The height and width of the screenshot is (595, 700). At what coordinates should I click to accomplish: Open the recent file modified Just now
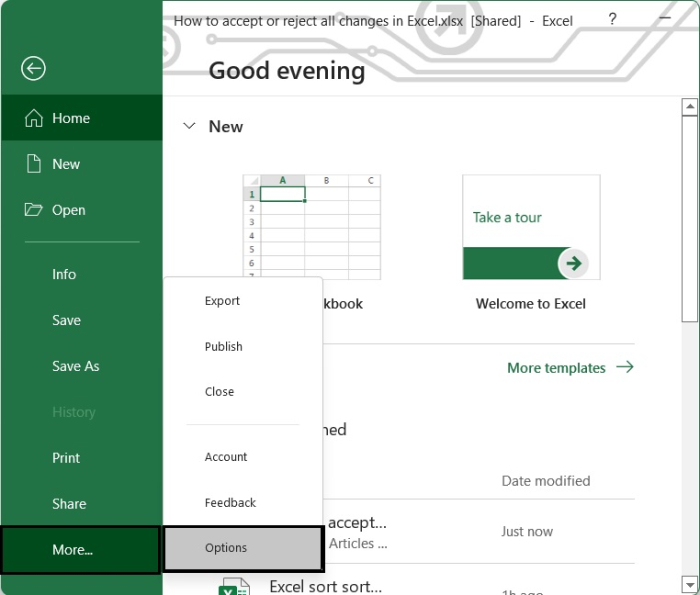[479, 532]
